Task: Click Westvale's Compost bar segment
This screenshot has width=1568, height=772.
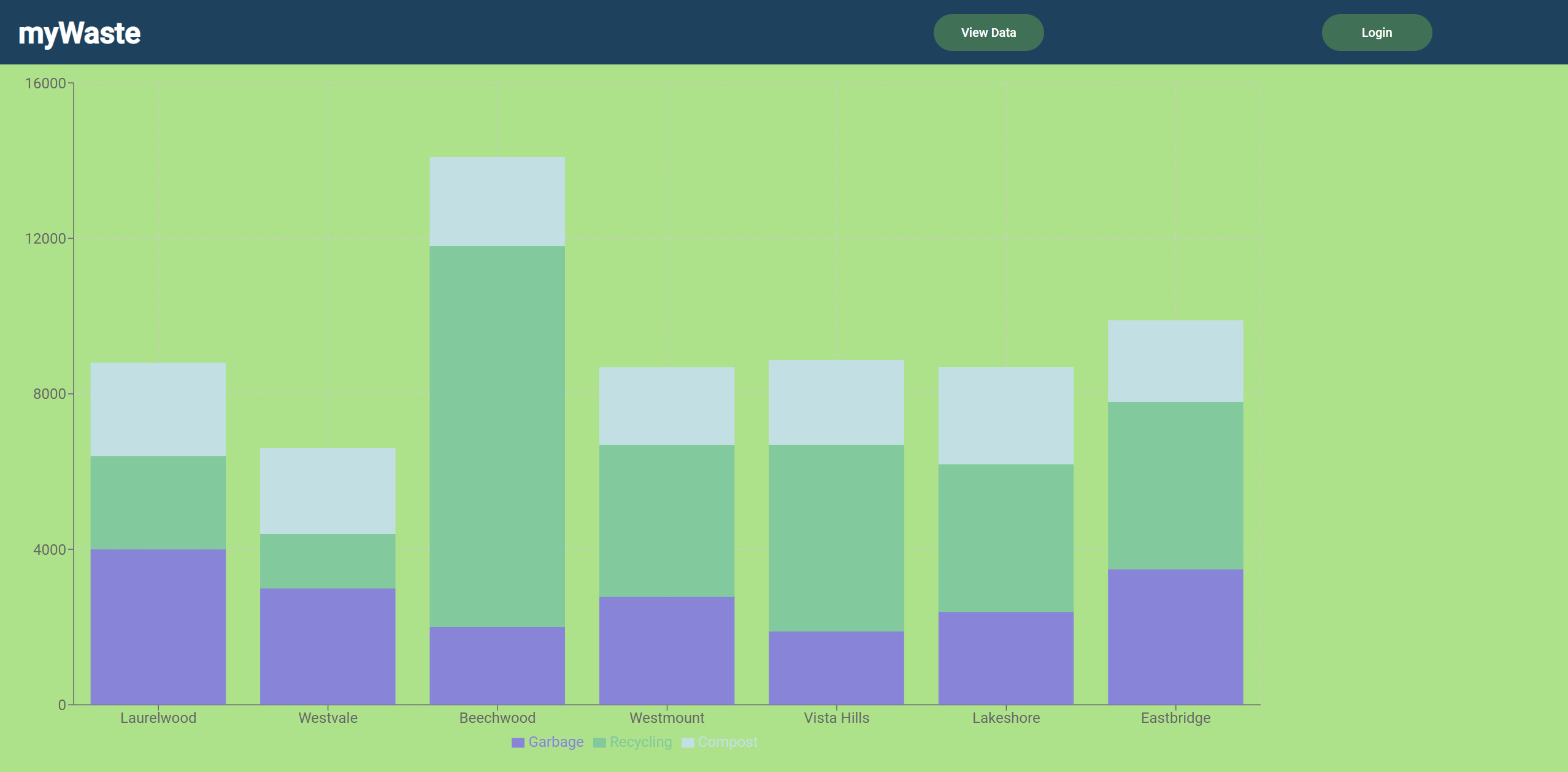Action: pos(328,490)
